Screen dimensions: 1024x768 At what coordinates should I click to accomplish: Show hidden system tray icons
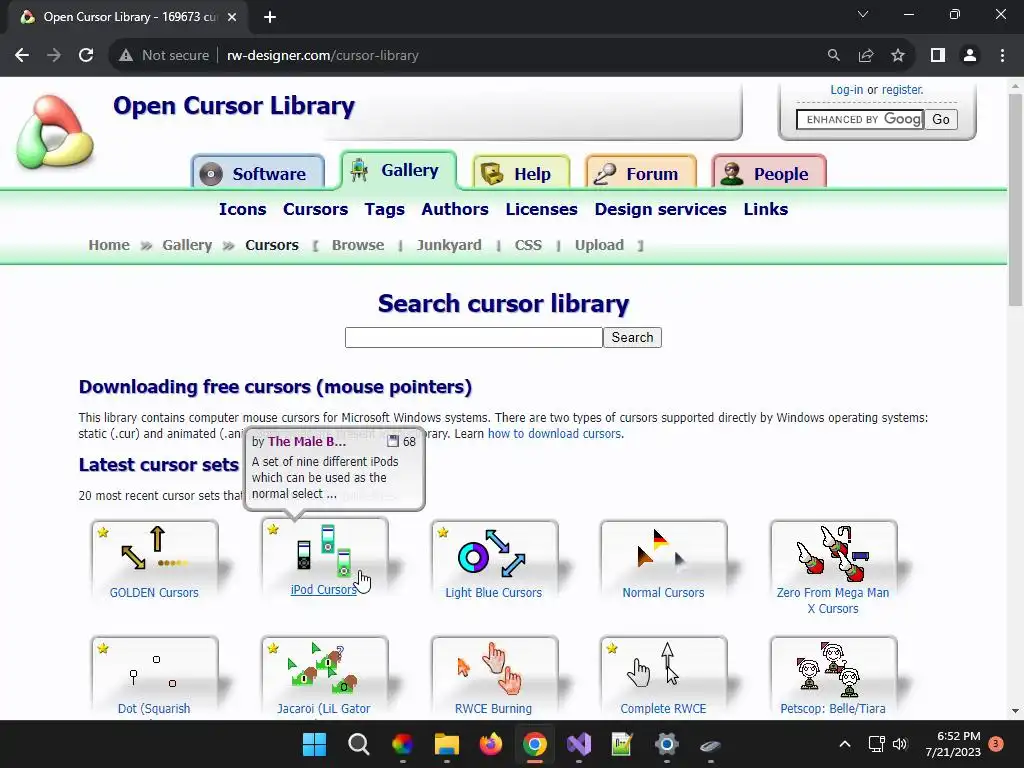click(844, 744)
